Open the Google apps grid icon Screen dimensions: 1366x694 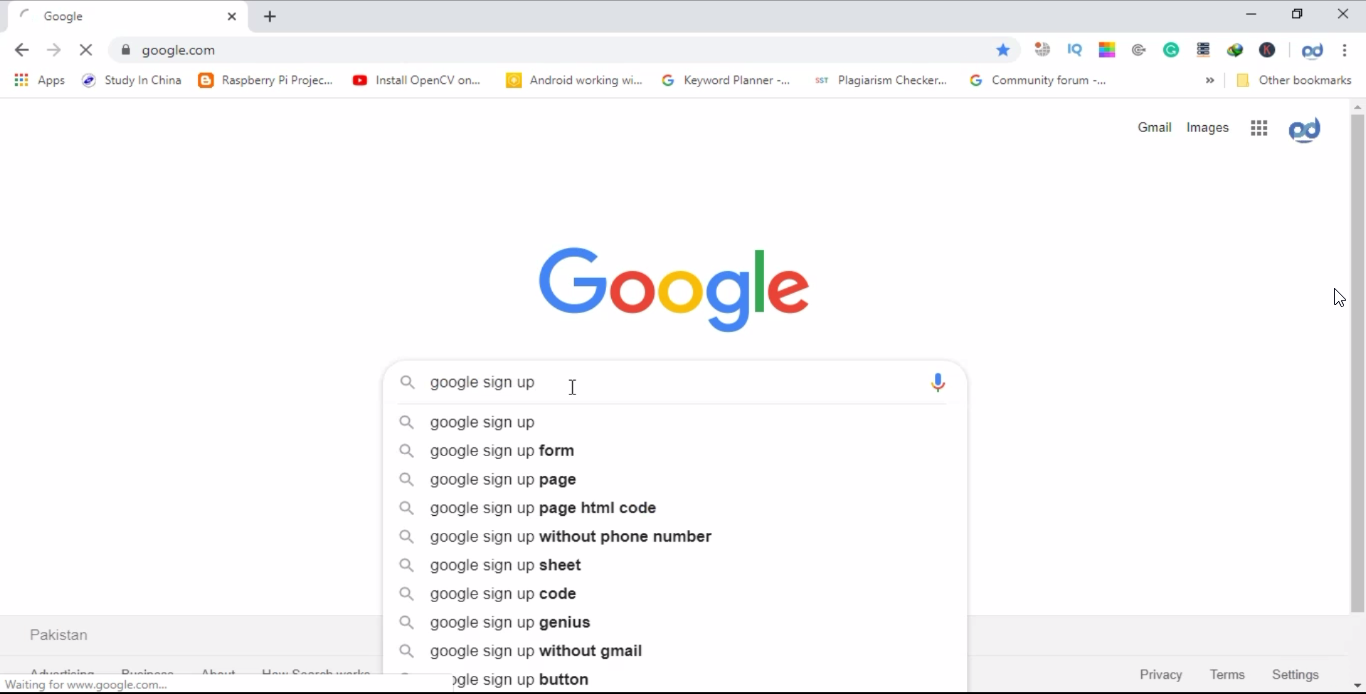point(1259,128)
